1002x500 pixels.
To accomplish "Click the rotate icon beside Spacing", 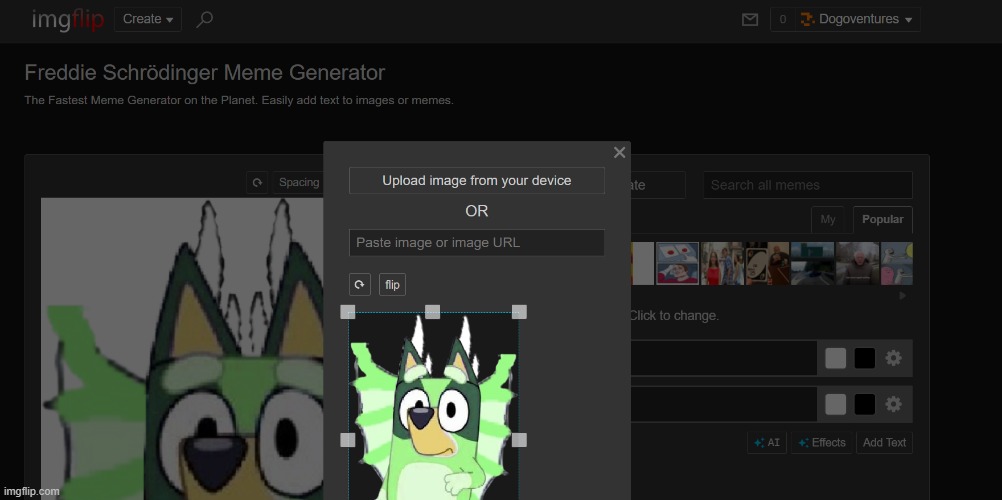I will coord(257,182).
